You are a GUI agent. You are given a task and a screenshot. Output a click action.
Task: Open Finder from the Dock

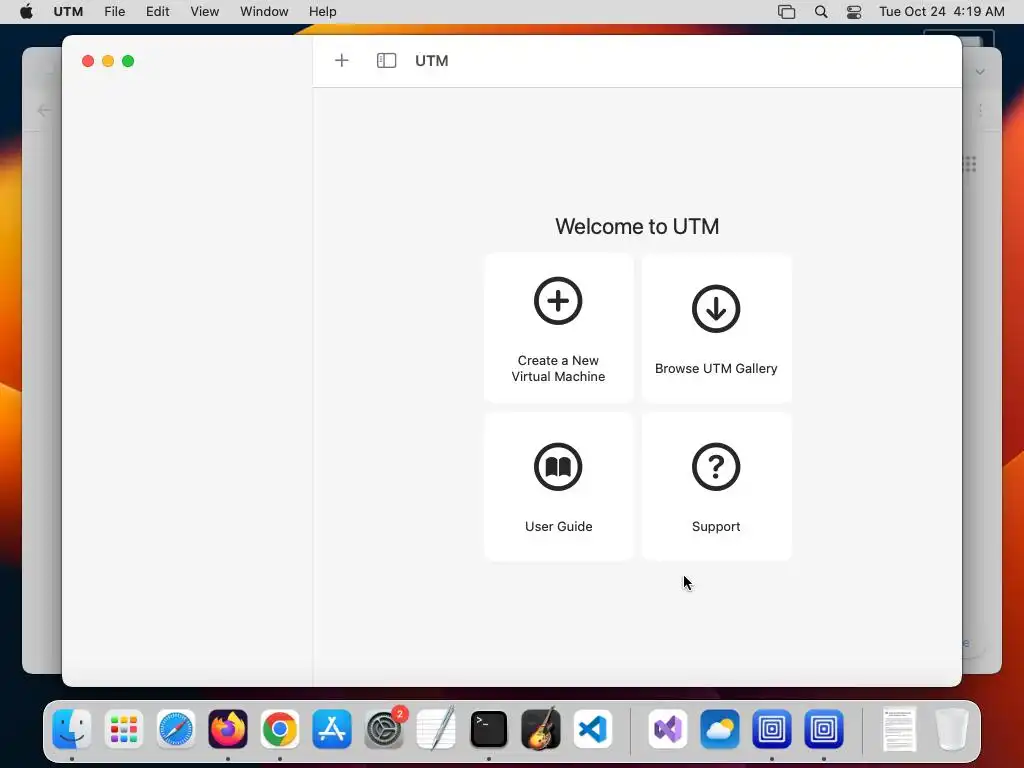(x=72, y=729)
